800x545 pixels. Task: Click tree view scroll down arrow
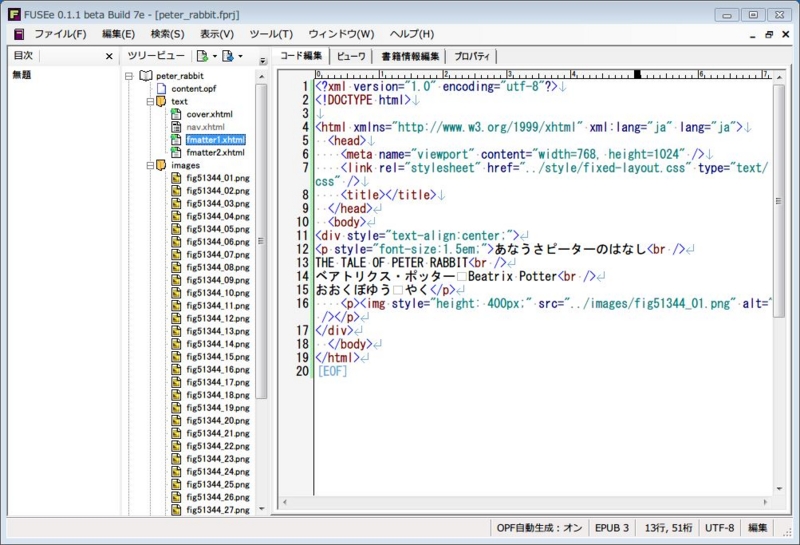tap(261, 509)
